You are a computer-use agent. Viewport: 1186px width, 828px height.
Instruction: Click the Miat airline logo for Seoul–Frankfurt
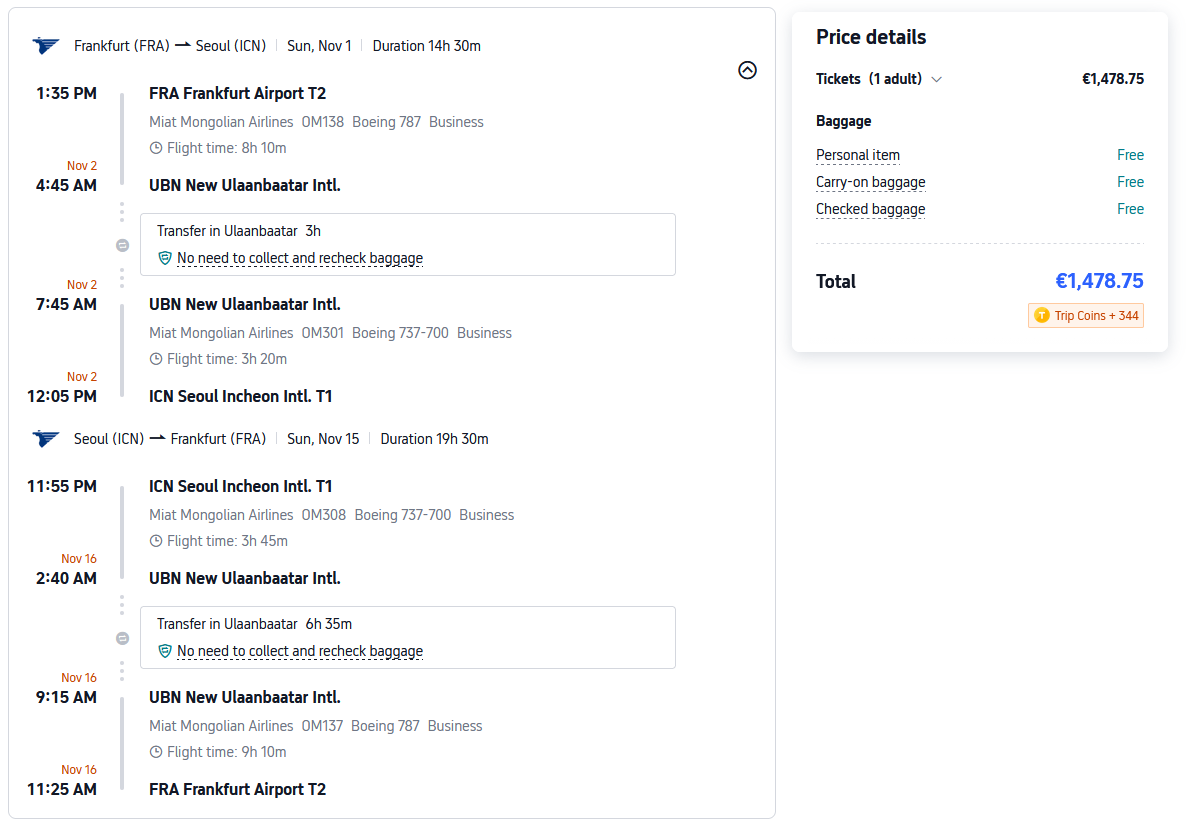point(46,438)
